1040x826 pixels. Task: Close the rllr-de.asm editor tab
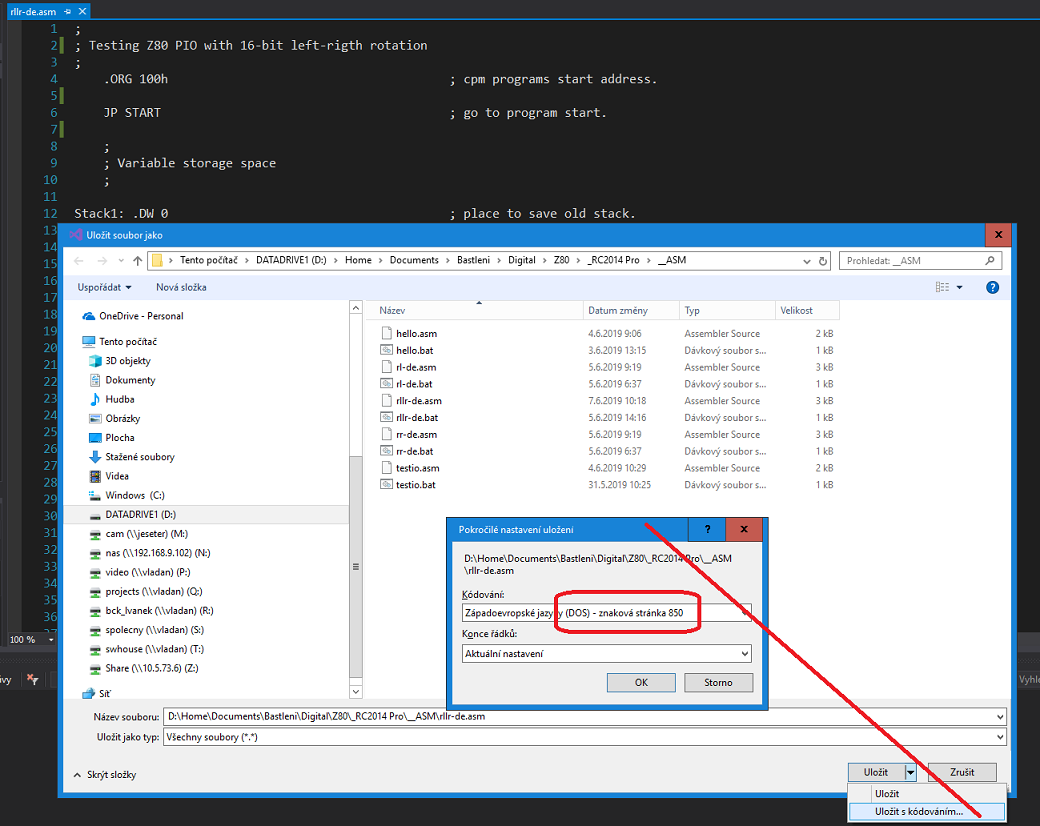click(x=82, y=11)
